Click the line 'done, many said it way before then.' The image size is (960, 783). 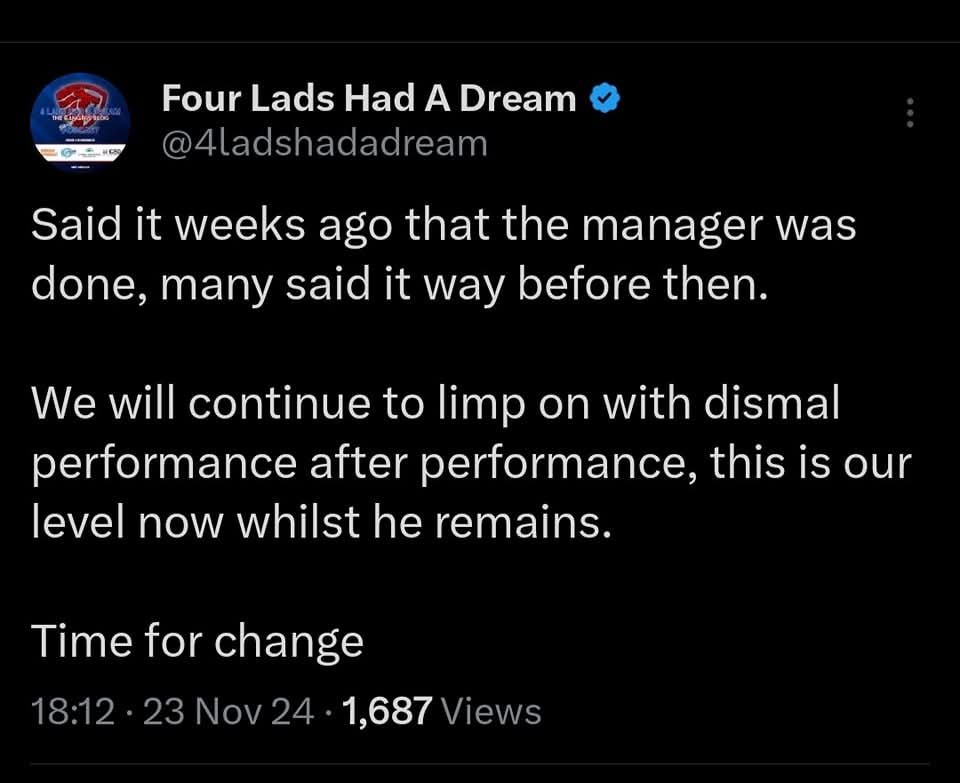click(x=399, y=287)
